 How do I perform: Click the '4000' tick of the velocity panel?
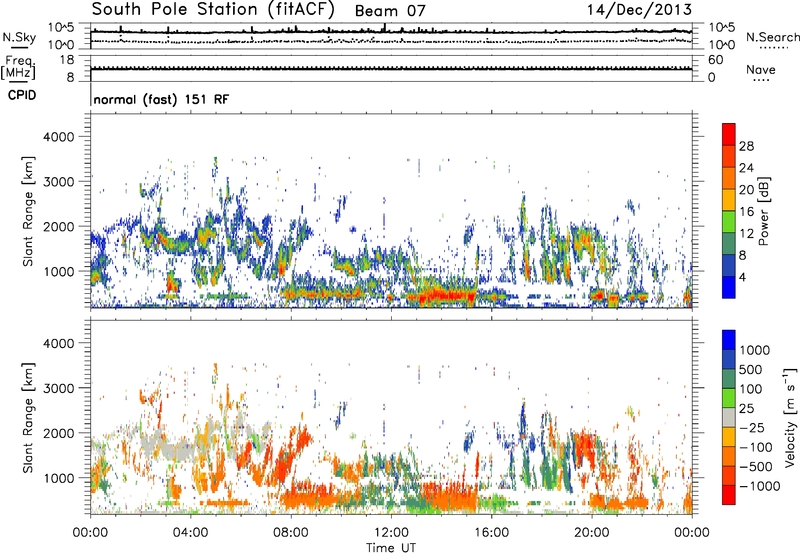coord(58,343)
